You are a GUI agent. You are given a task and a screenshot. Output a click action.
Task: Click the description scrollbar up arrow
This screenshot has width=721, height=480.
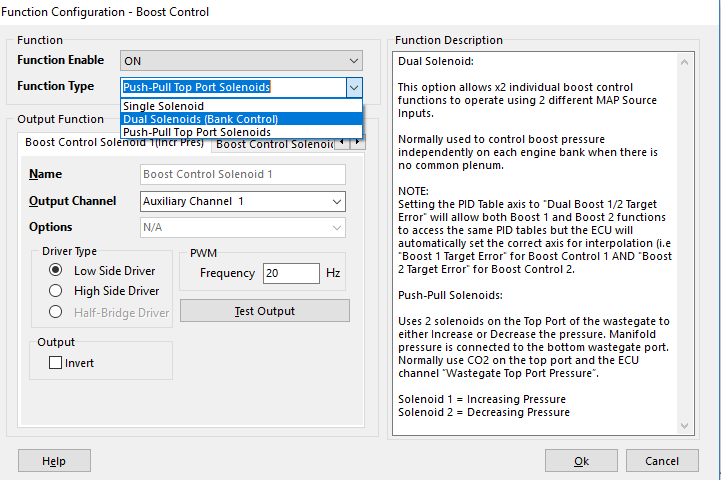pos(684,61)
